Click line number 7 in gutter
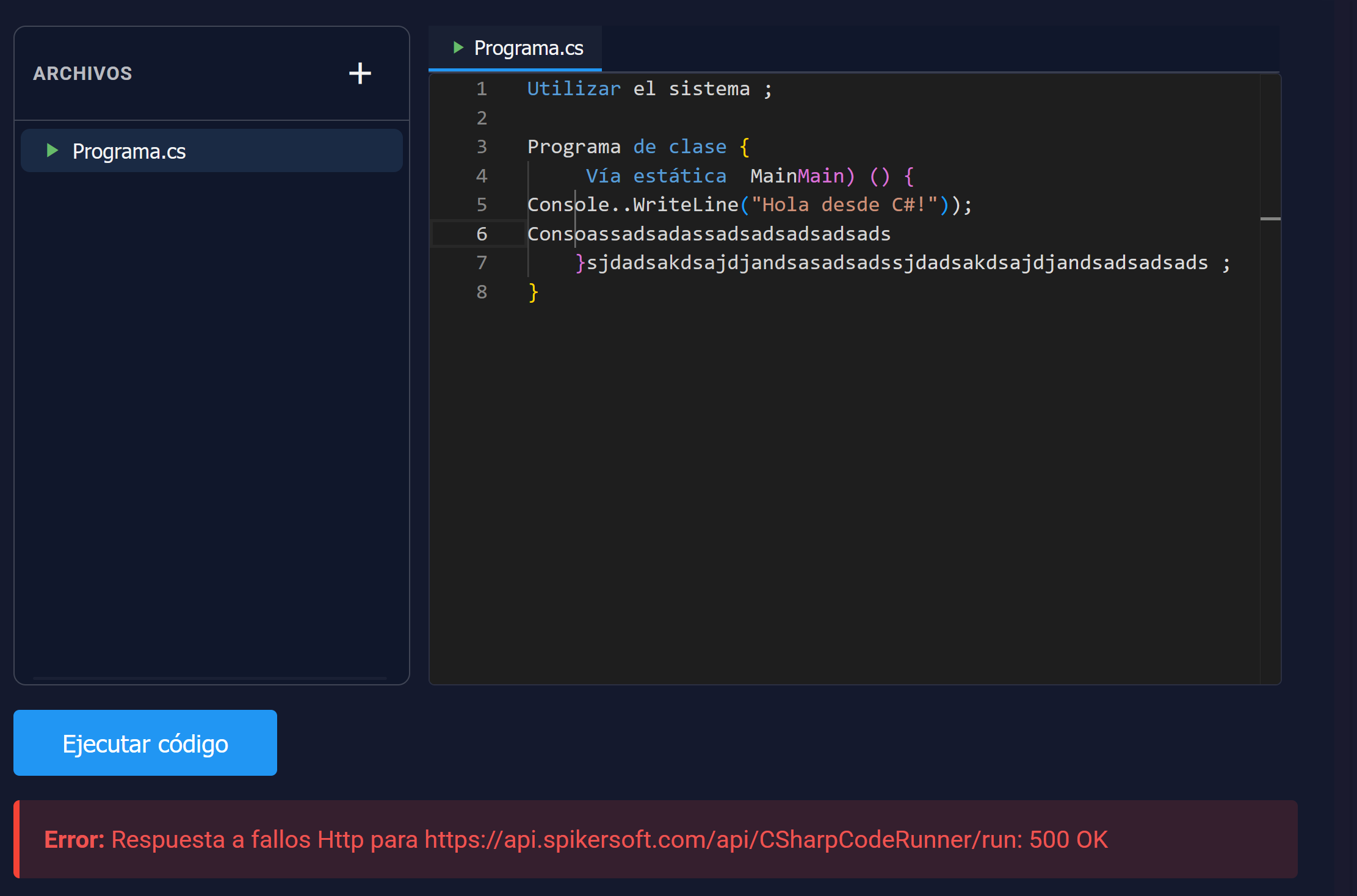The width and height of the screenshot is (1357, 896). coord(482,262)
